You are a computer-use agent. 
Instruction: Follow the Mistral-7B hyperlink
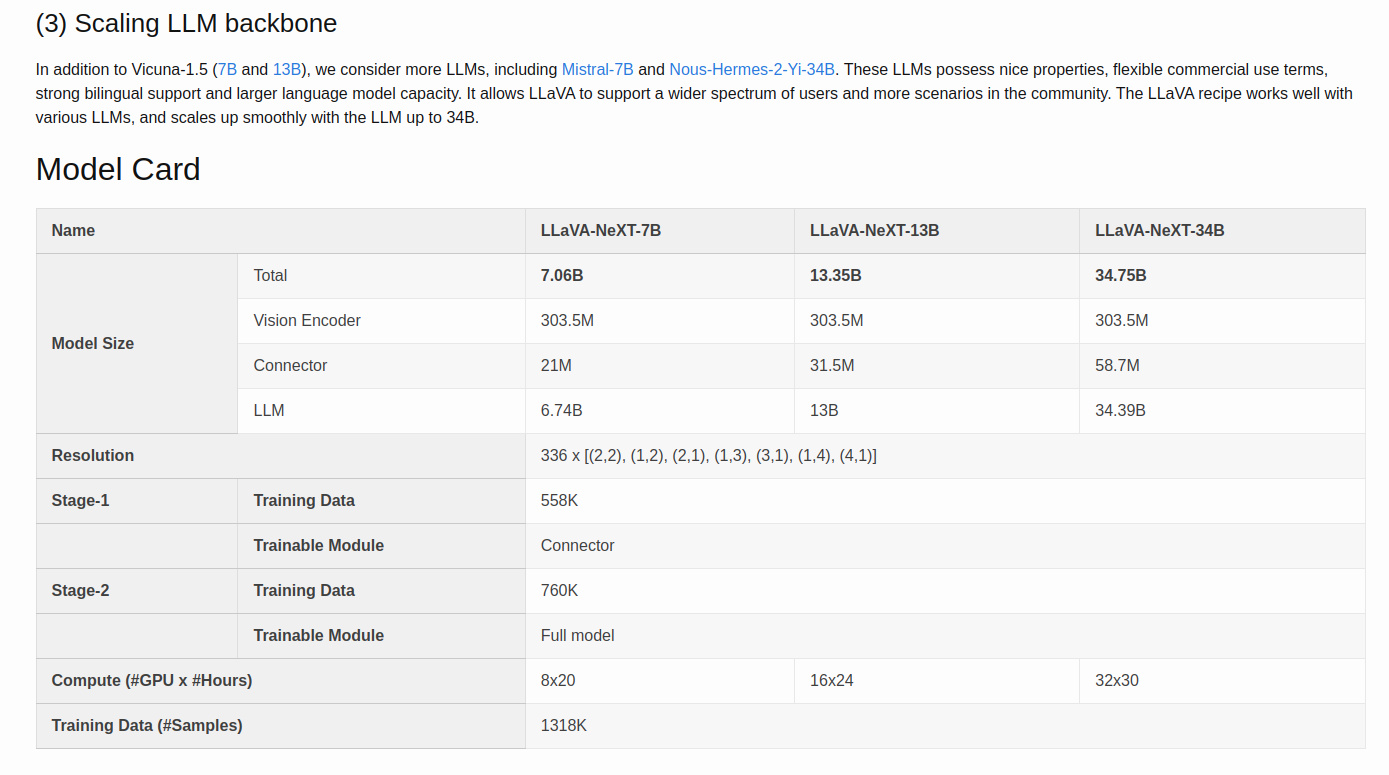coord(597,69)
